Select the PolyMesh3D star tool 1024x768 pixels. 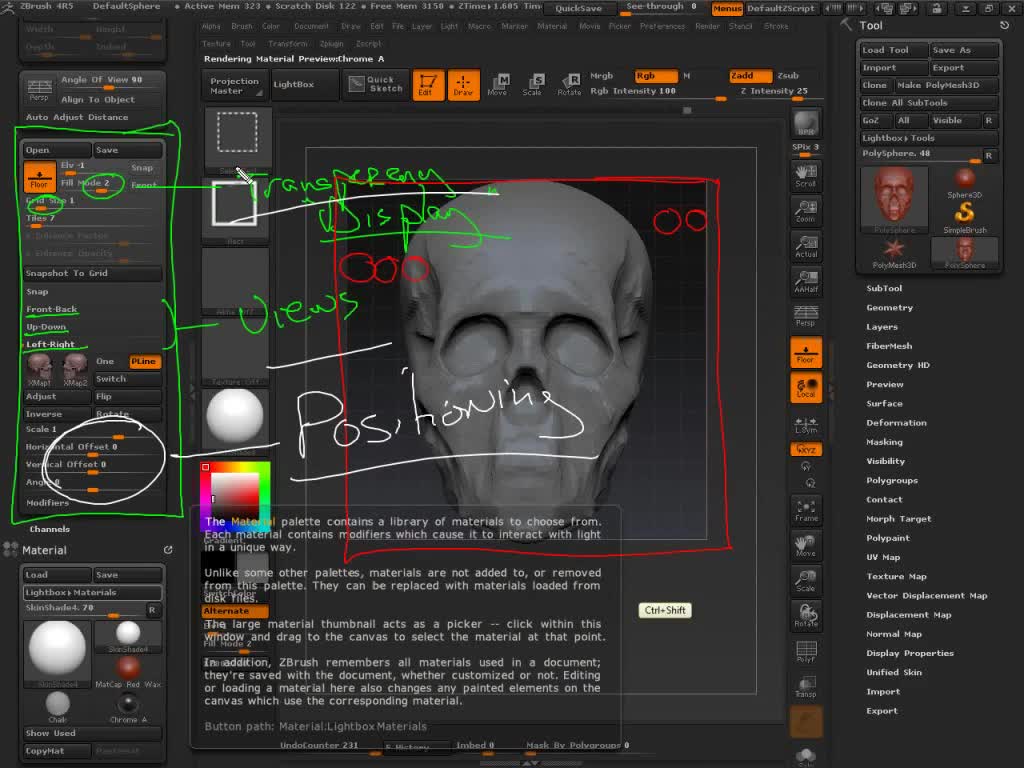pyautogui.click(x=894, y=253)
